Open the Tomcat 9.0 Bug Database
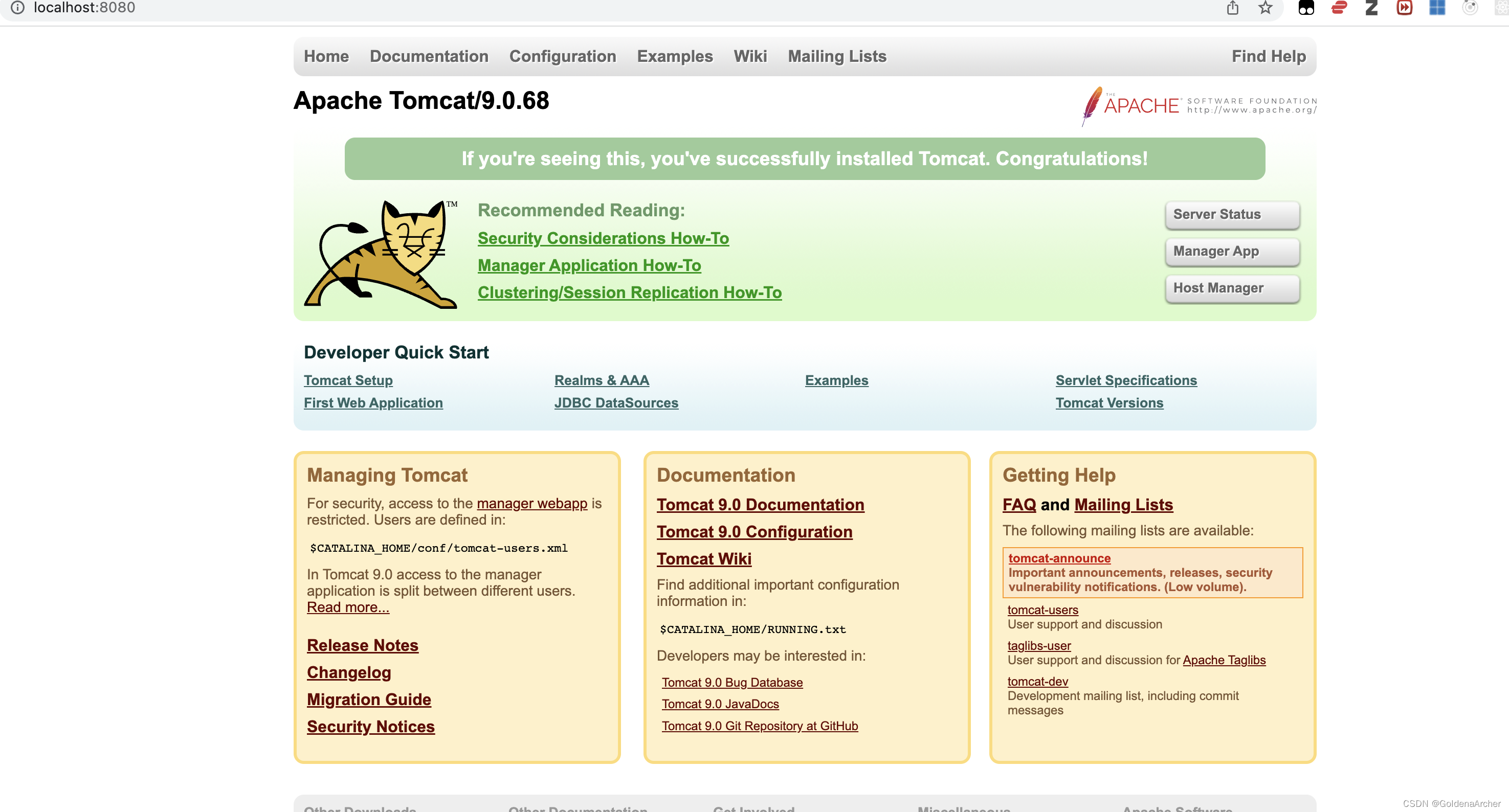This screenshot has width=1509, height=812. [731, 682]
